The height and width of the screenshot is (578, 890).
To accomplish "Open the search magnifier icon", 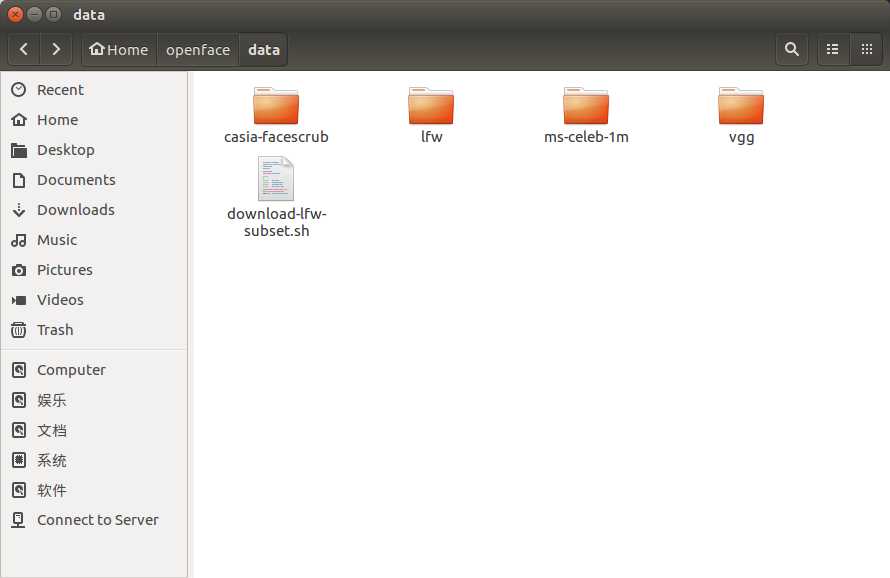I will [x=792, y=49].
